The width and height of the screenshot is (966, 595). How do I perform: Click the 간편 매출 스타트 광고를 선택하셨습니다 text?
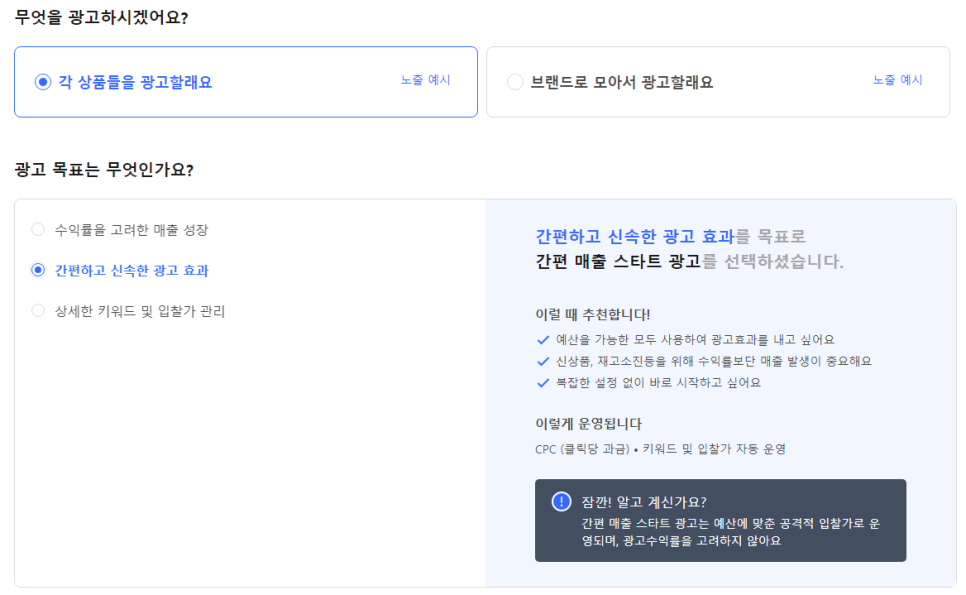click(689, 262)
